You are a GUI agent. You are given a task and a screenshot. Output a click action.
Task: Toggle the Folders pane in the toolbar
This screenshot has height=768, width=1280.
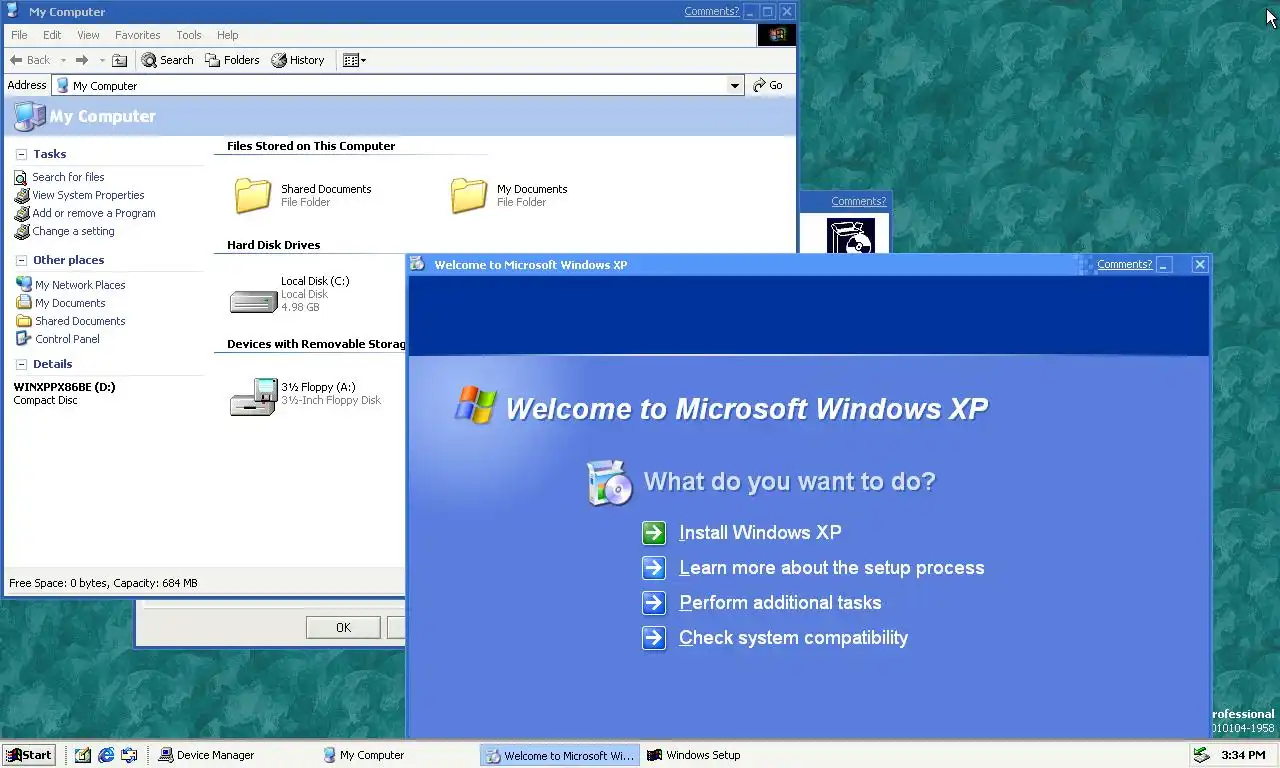click(232, 60)
